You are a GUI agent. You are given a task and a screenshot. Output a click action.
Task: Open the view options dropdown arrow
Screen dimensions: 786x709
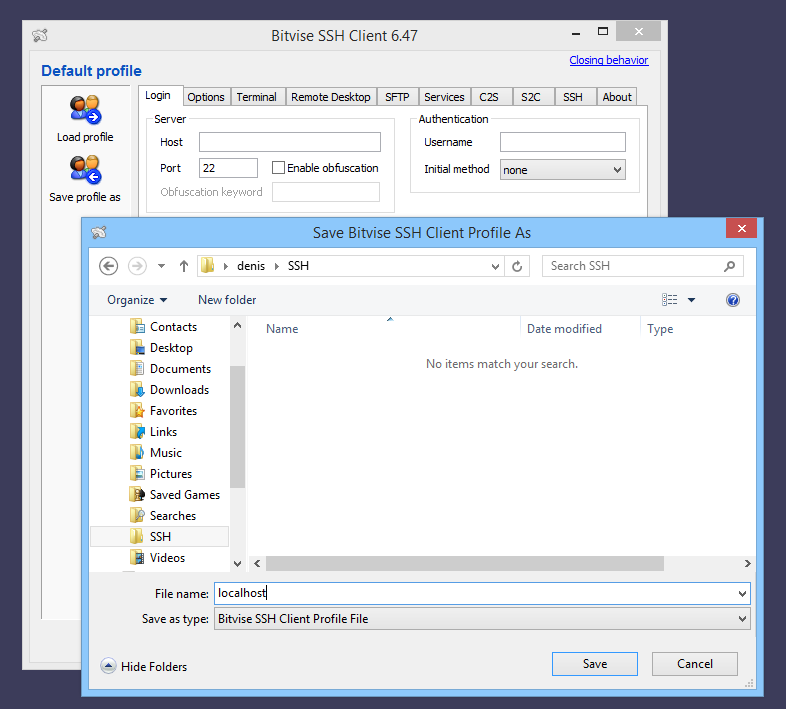pyautogui.click(x=691, y=300)
